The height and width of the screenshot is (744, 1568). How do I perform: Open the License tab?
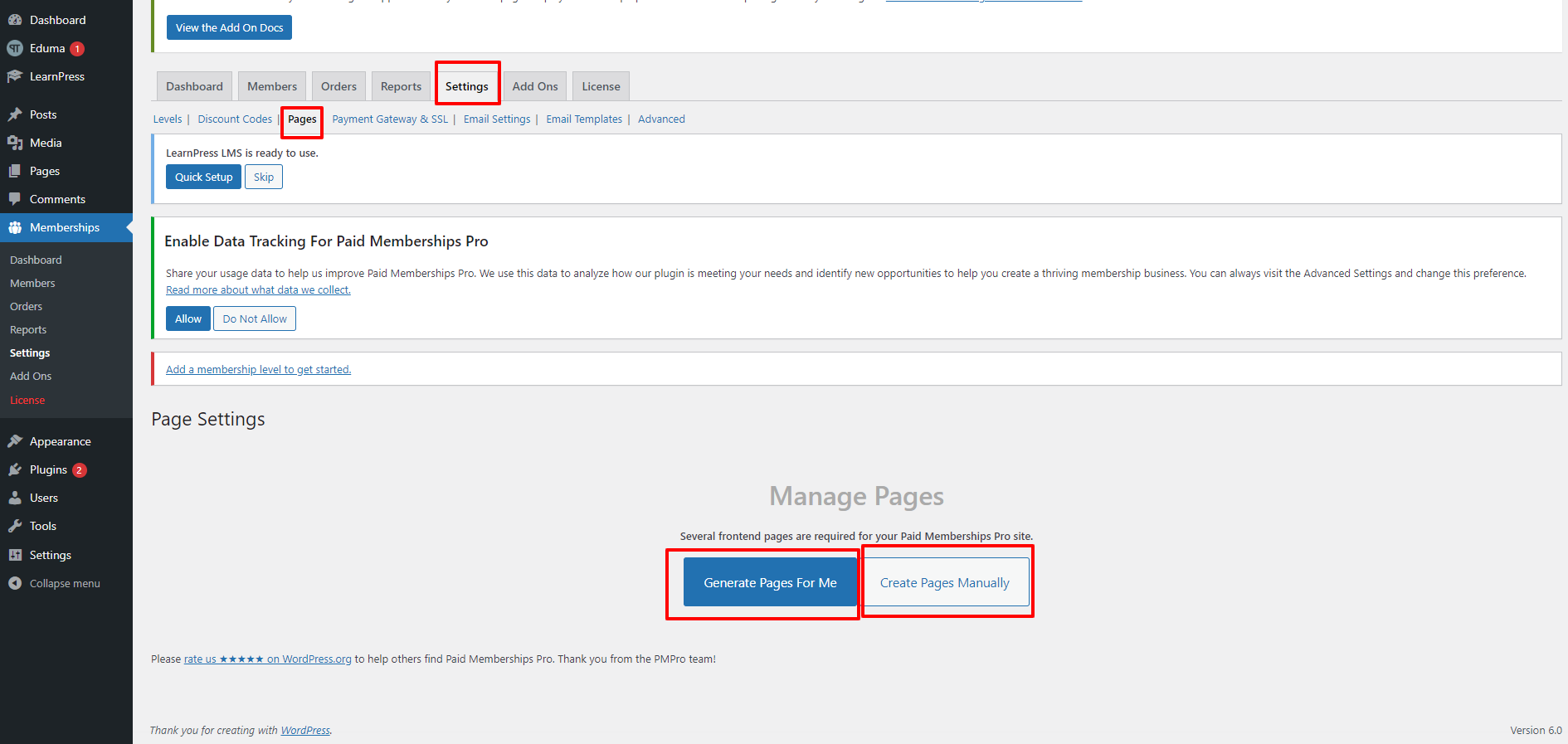[x=601, y=86]
